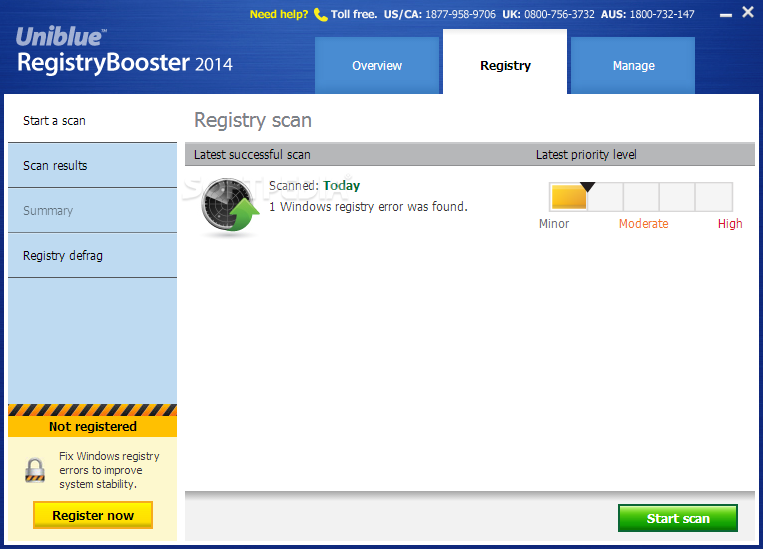763x549 pixels.
Task: Click the radar scan icon
Action: [231, 205]
